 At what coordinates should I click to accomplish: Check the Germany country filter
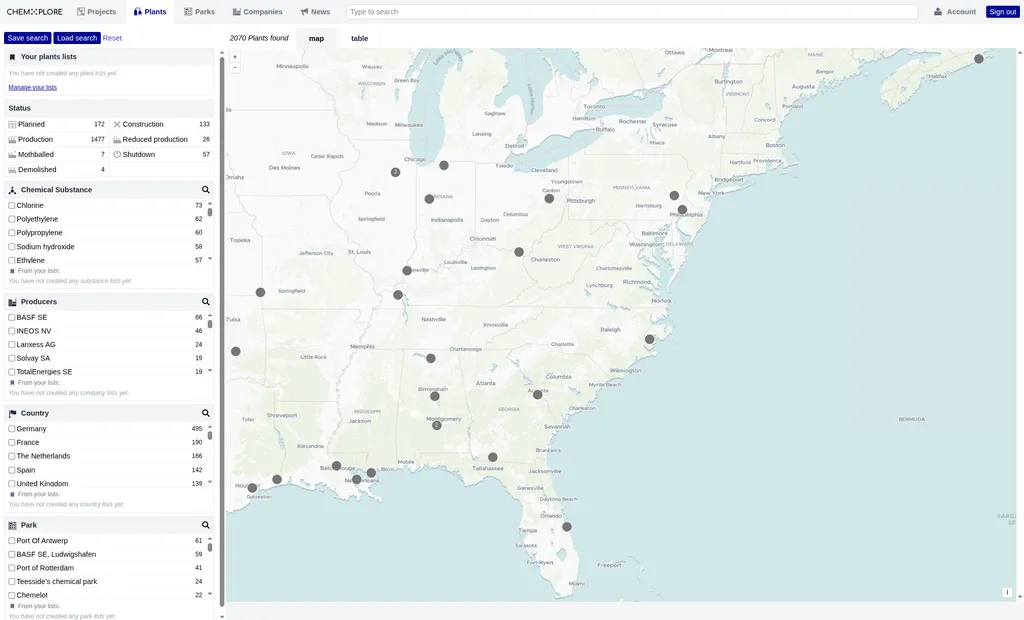point(12,429)
